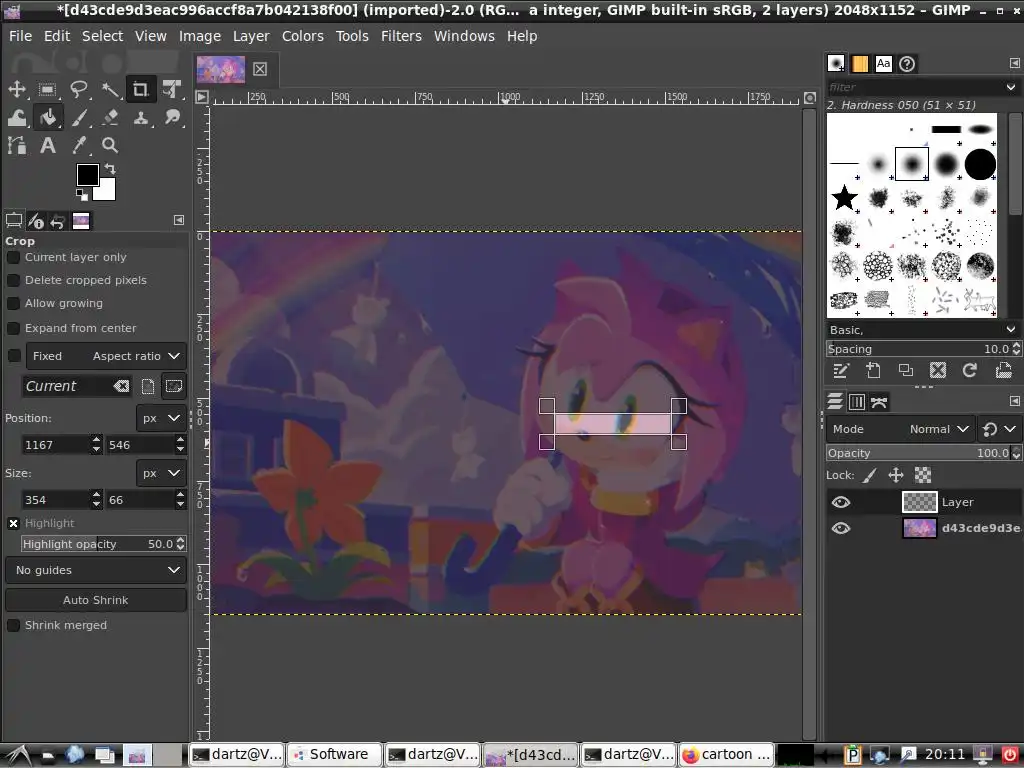Select the Crop tool
The width and height of the screenshot is (1024, 768).
141,89
